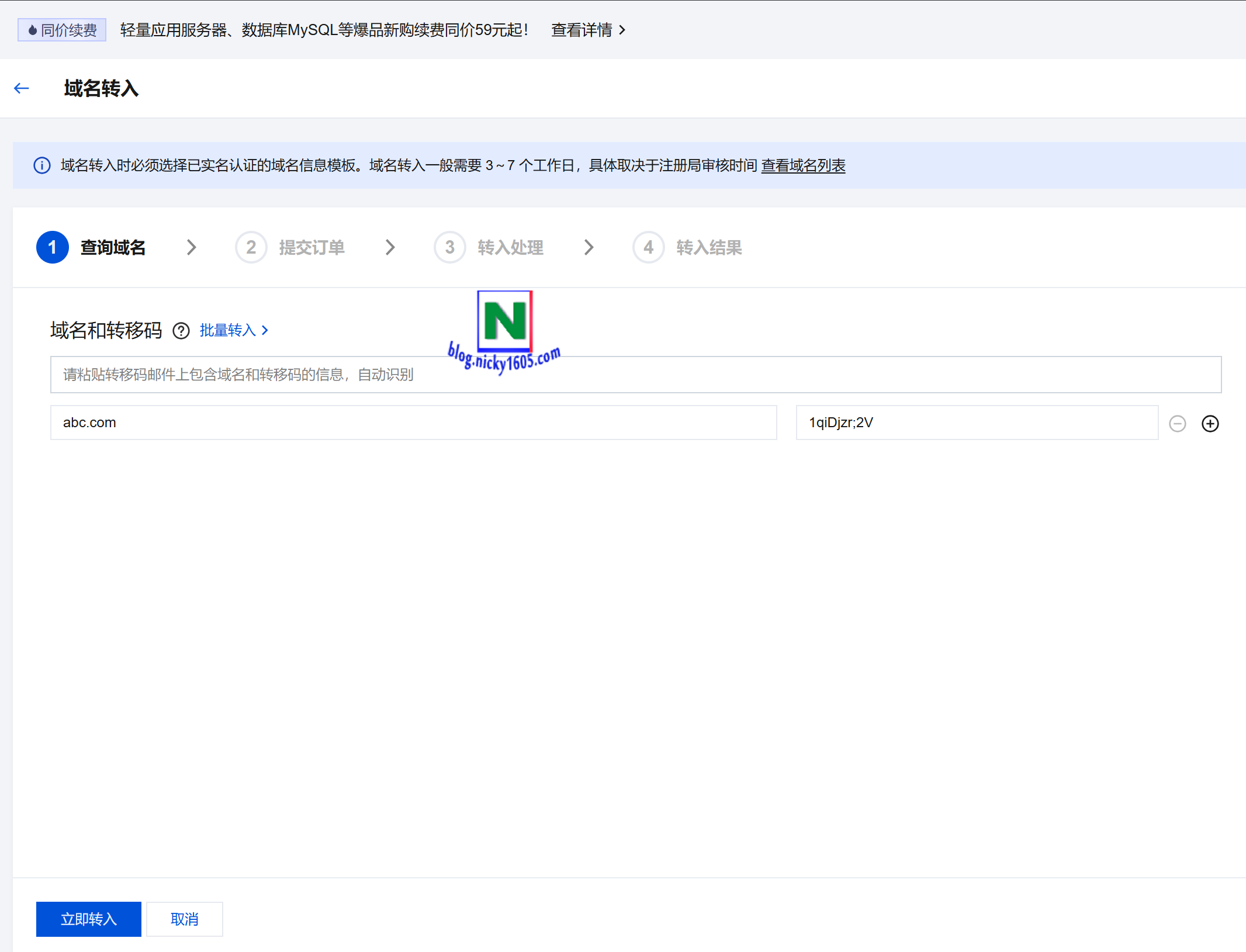Select step 4 转入结果
This screenshot has width=1246, height=952.
pyautogui.click(x=687, y=247)
